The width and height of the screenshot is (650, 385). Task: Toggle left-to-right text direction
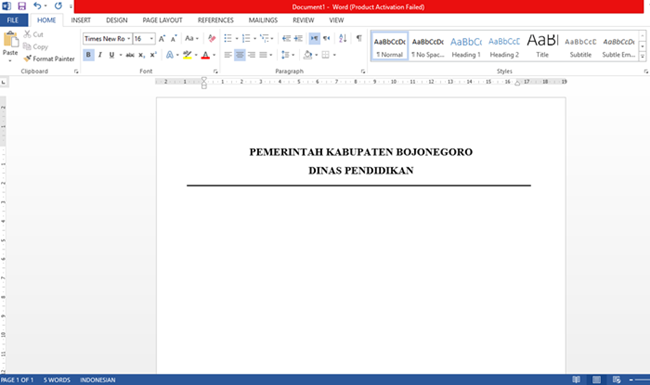(315, 39)
